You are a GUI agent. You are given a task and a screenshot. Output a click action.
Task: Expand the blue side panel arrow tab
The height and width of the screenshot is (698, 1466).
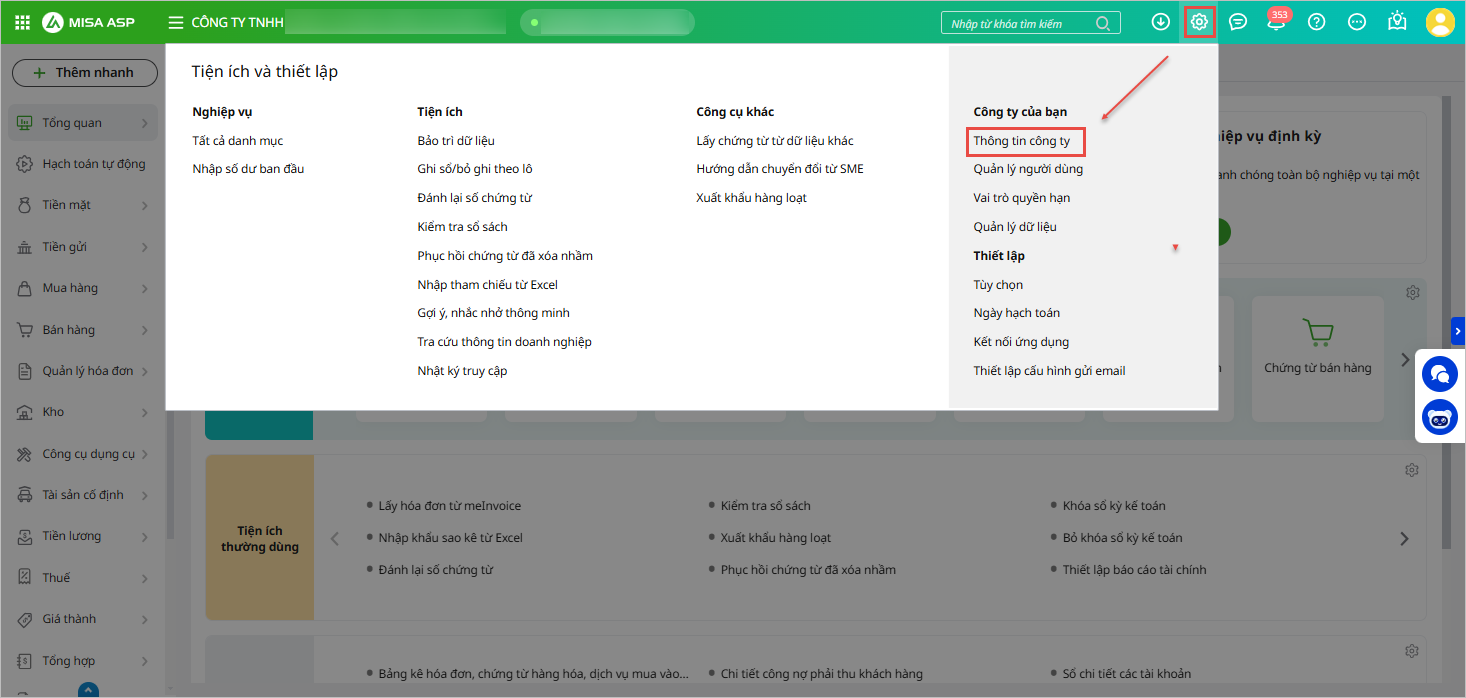click(1458, 331)
